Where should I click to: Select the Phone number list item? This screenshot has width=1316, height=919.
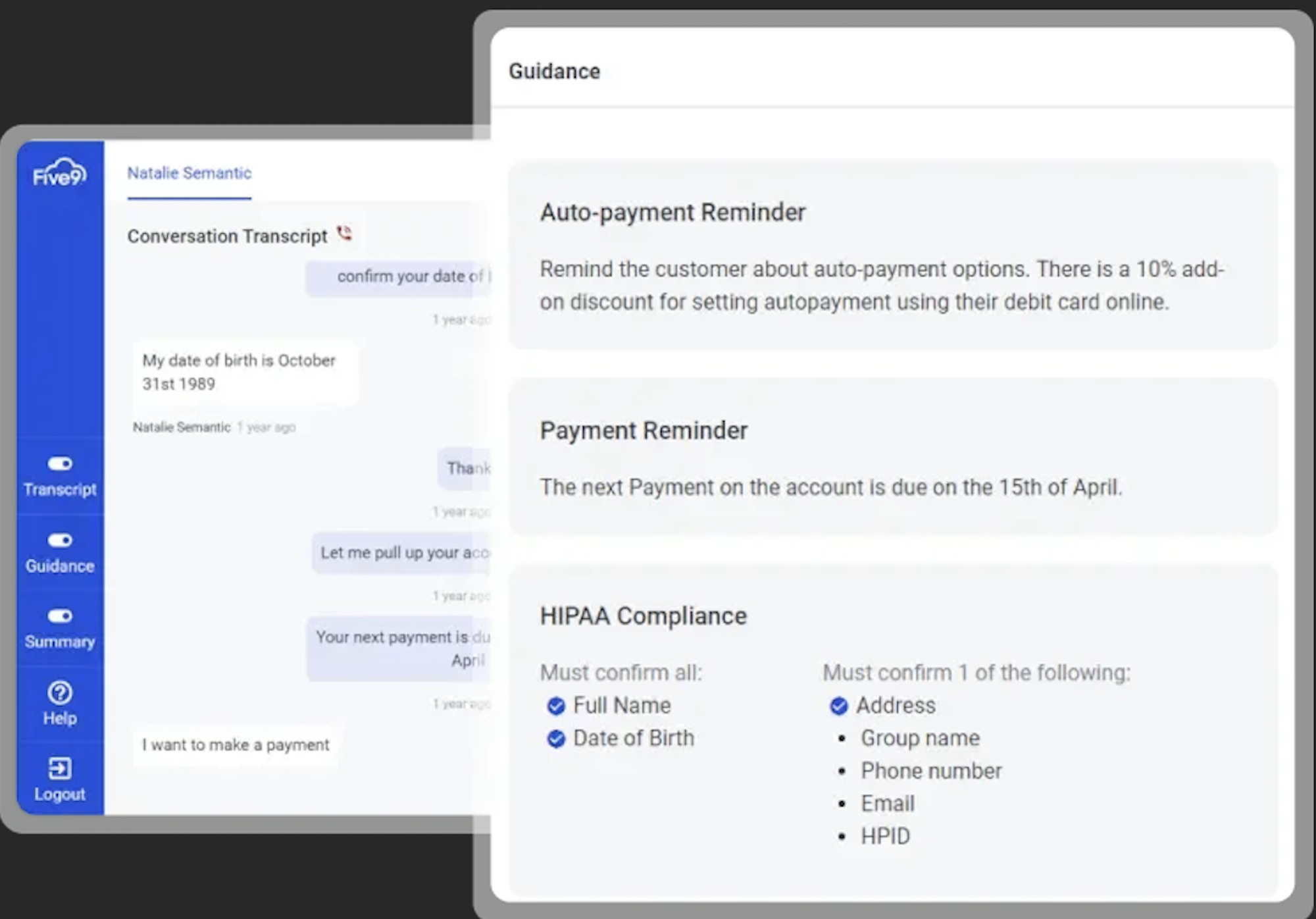(931, 771)
